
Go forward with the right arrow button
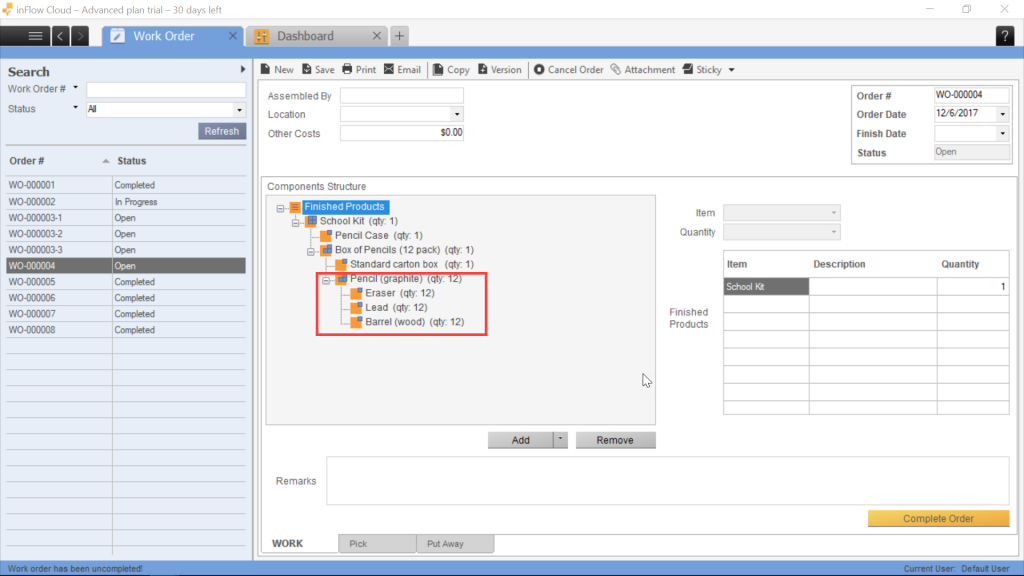pyautogui.click(x=80, y=36)
